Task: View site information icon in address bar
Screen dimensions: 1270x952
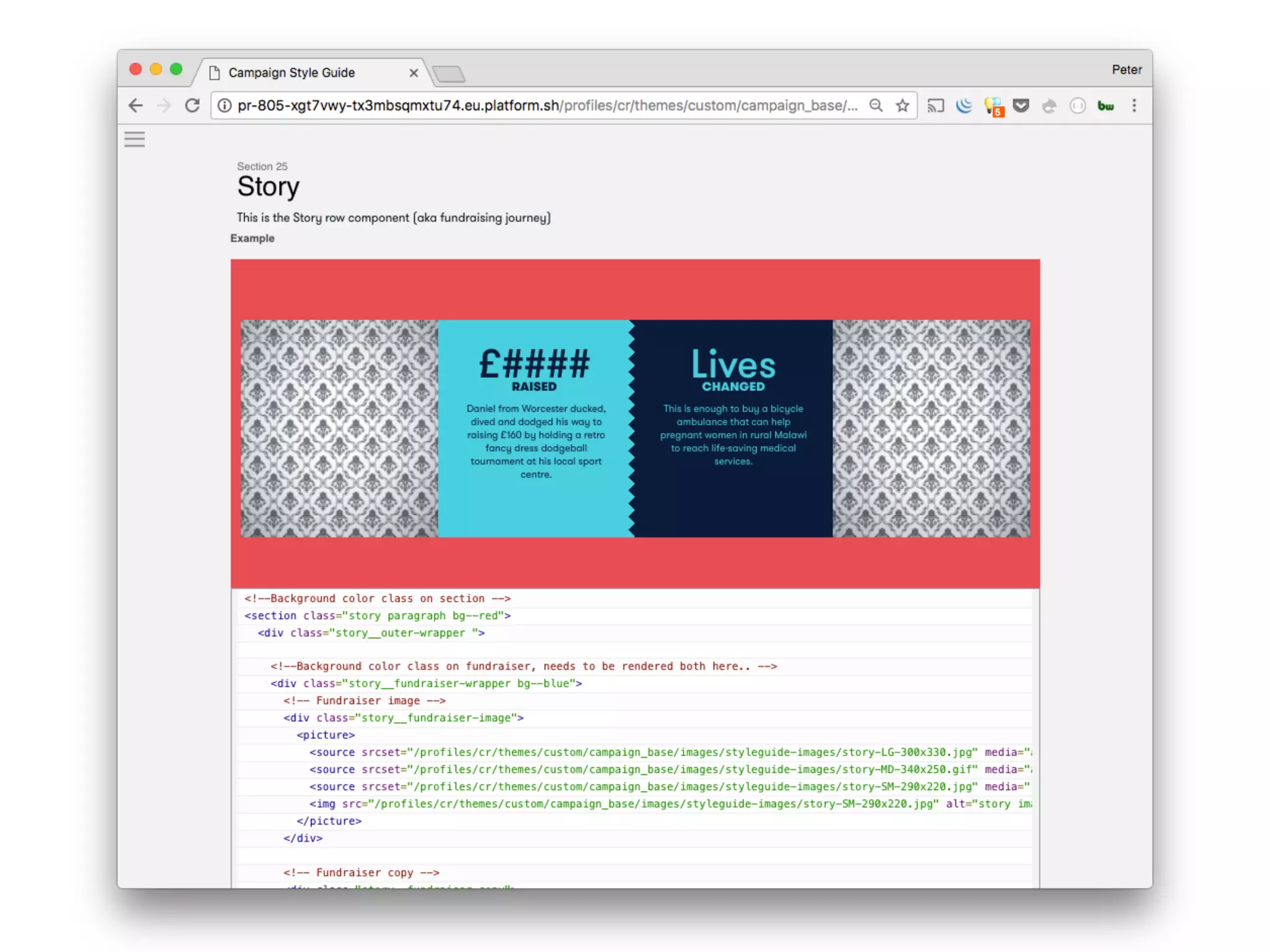Action: point(224,106)
